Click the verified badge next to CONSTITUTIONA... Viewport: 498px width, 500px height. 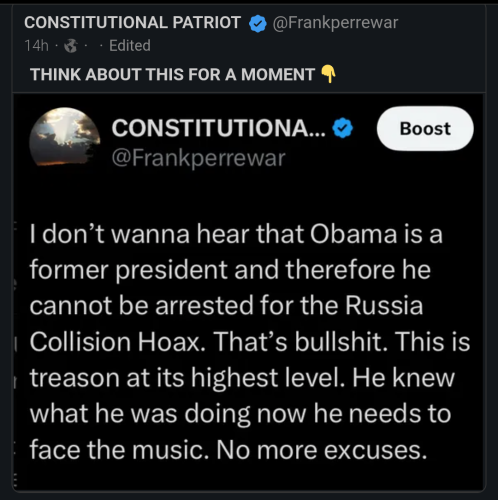coord(342,128)
